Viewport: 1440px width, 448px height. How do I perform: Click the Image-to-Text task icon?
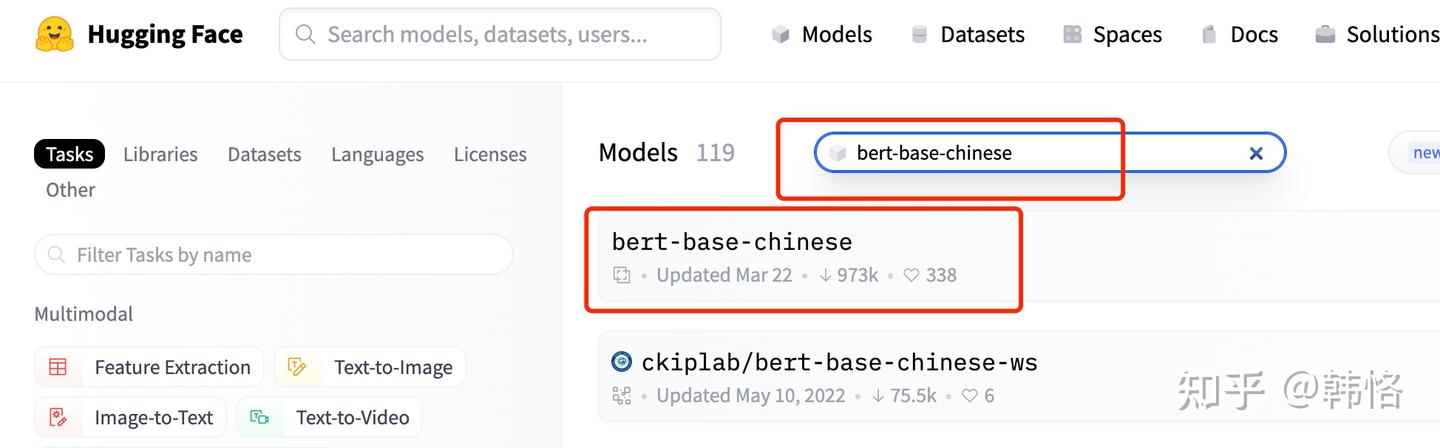[x=58, y=417]
